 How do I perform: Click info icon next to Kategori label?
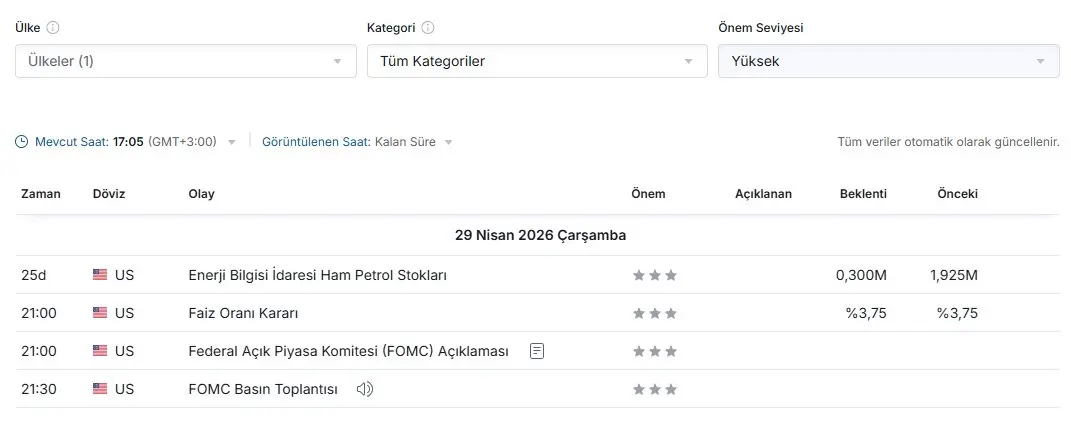pyautogui.click(x=428, y=28)
